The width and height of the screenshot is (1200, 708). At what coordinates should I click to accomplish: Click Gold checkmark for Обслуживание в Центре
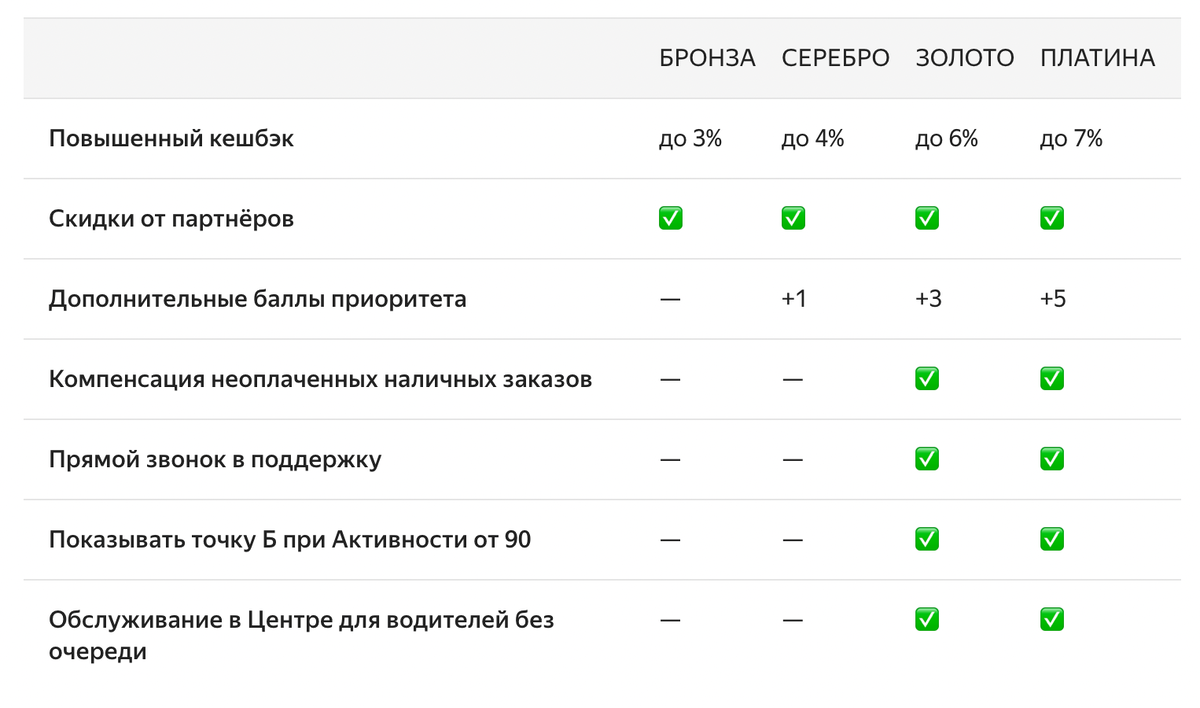coord(927,620)
